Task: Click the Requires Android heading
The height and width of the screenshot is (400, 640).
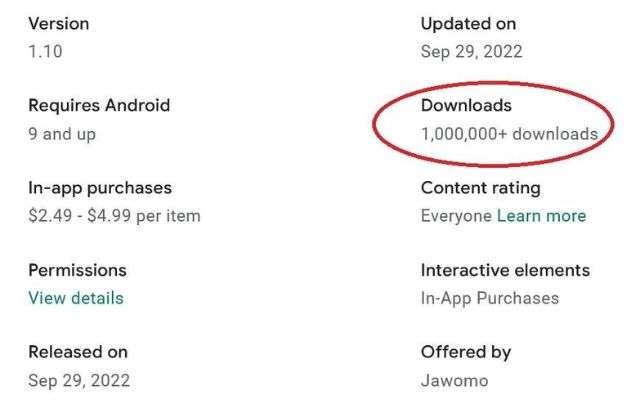Action: pyautogui.click(x=99, y=105)
